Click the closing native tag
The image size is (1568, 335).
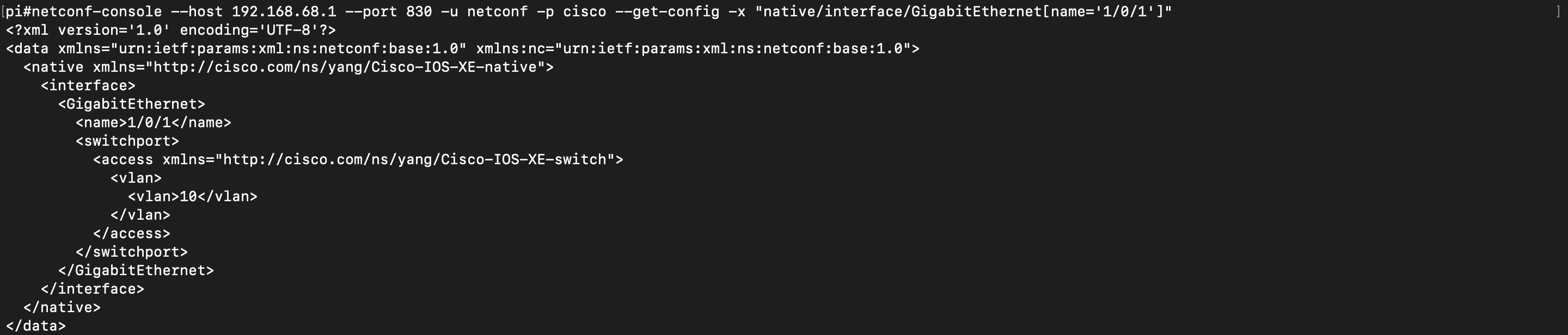(62, 307)
